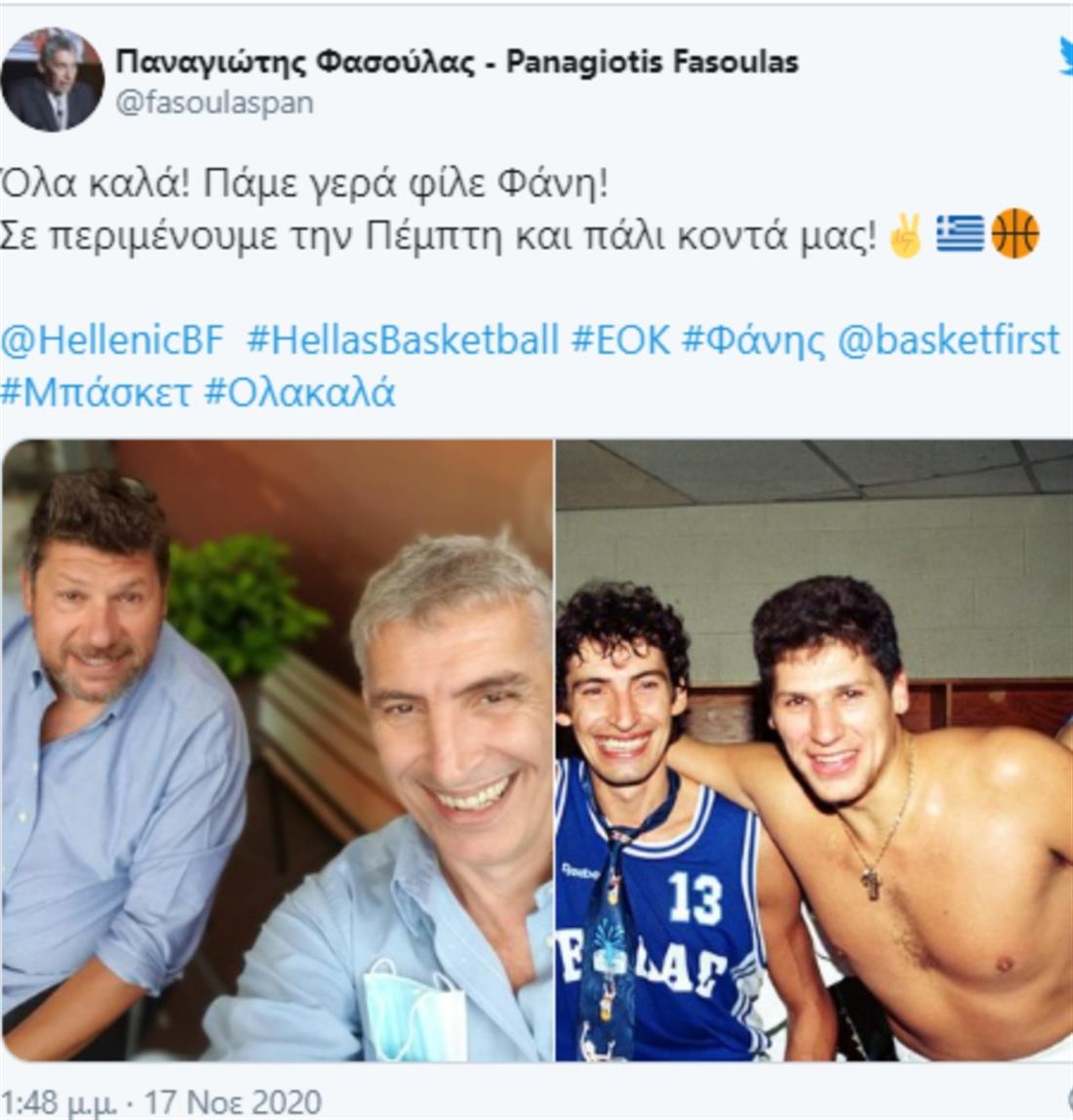Enlarge the left selfie photo
Viewport: 1073px width, 1120px height.
[x=277, y=750]
